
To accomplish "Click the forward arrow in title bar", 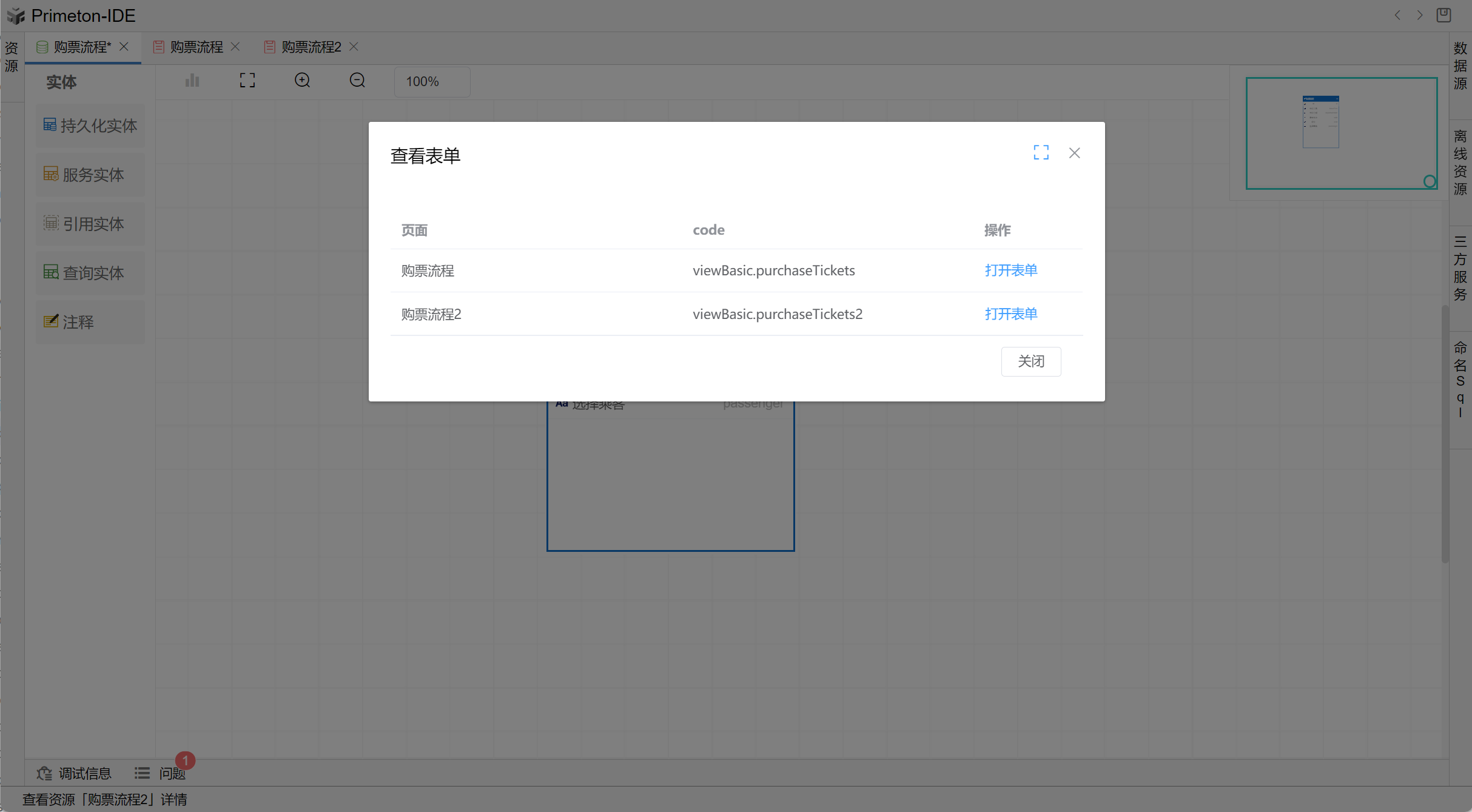I will pos(1420,15).
